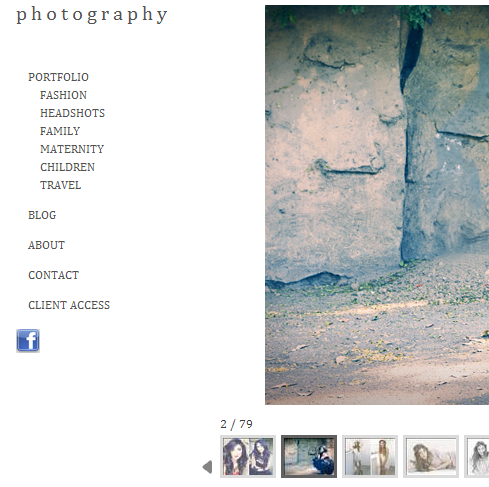The width and height of the screenshot is (489, 487).
Task: Select the highlighted second gallery thumbnail
Action: pyautogui.click(x=309, y=456)
